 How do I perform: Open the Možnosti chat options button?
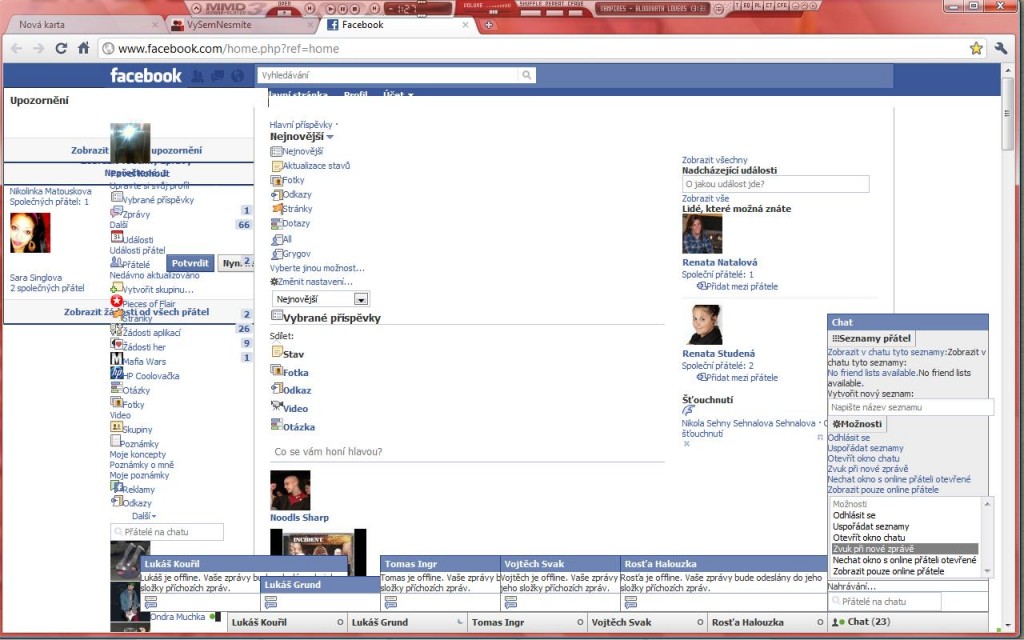(x=857, y=424)
